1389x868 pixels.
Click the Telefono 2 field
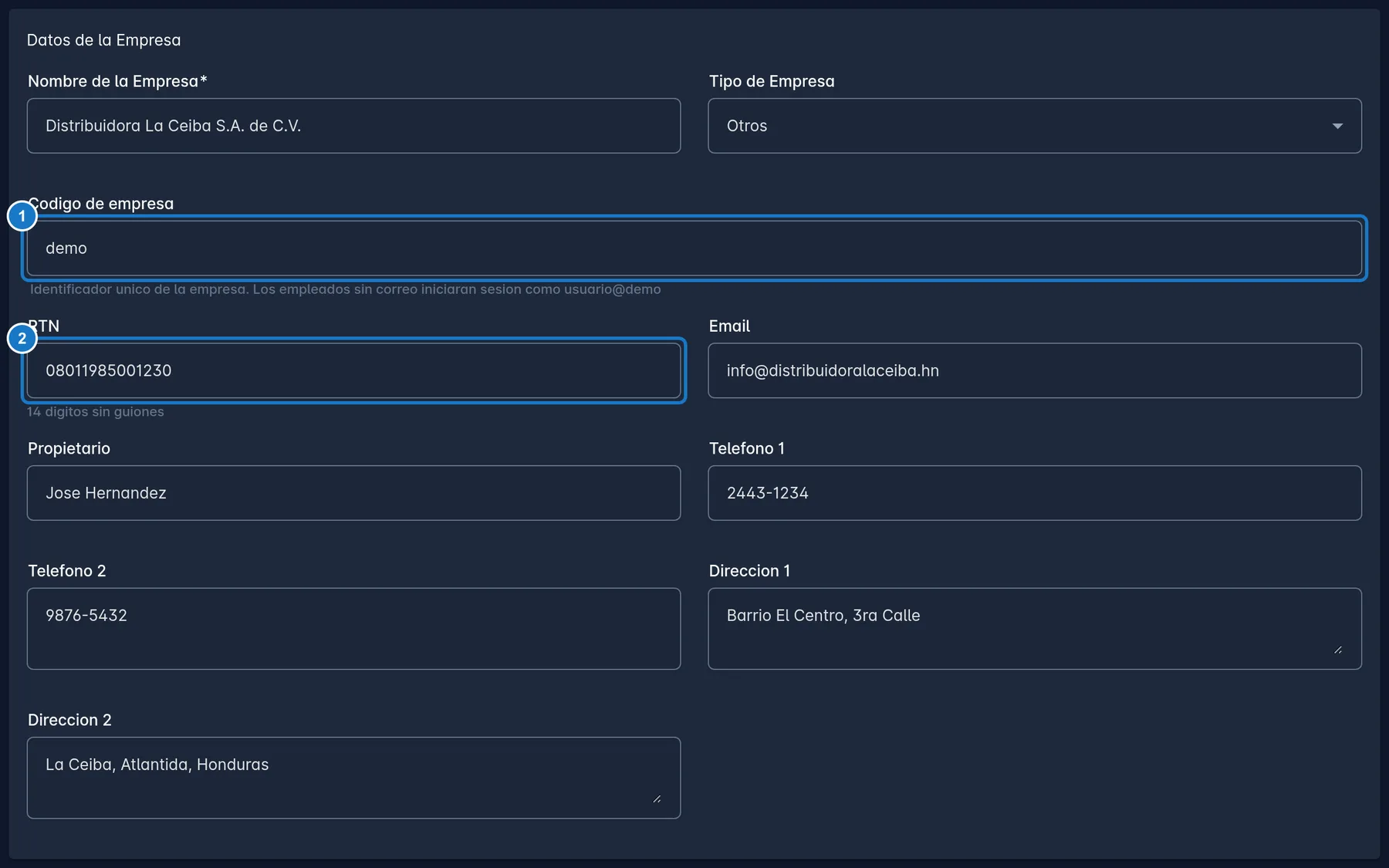(x=353, y=629)
